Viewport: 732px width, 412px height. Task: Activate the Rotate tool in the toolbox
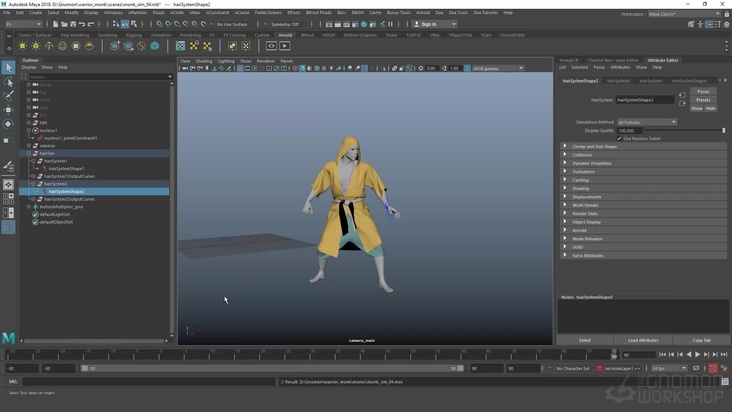tap(8, 124)
